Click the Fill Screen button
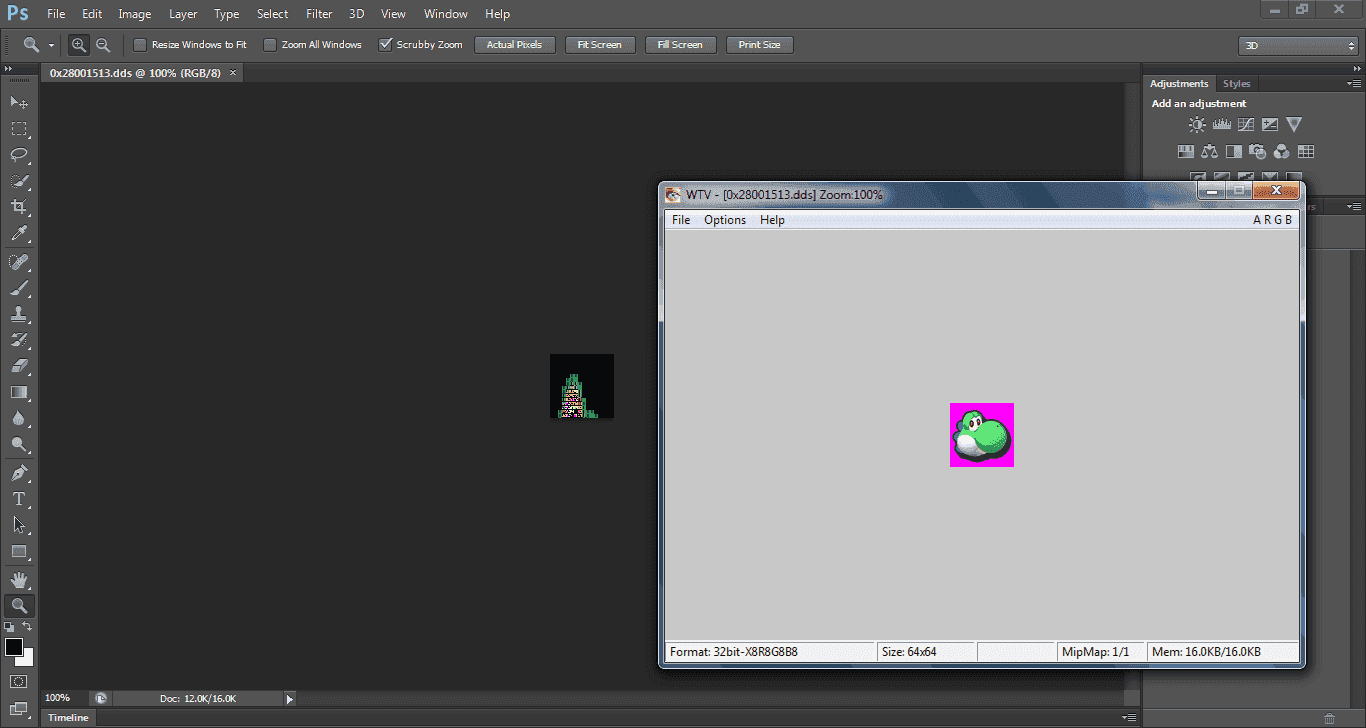 (x=681, y=45)
